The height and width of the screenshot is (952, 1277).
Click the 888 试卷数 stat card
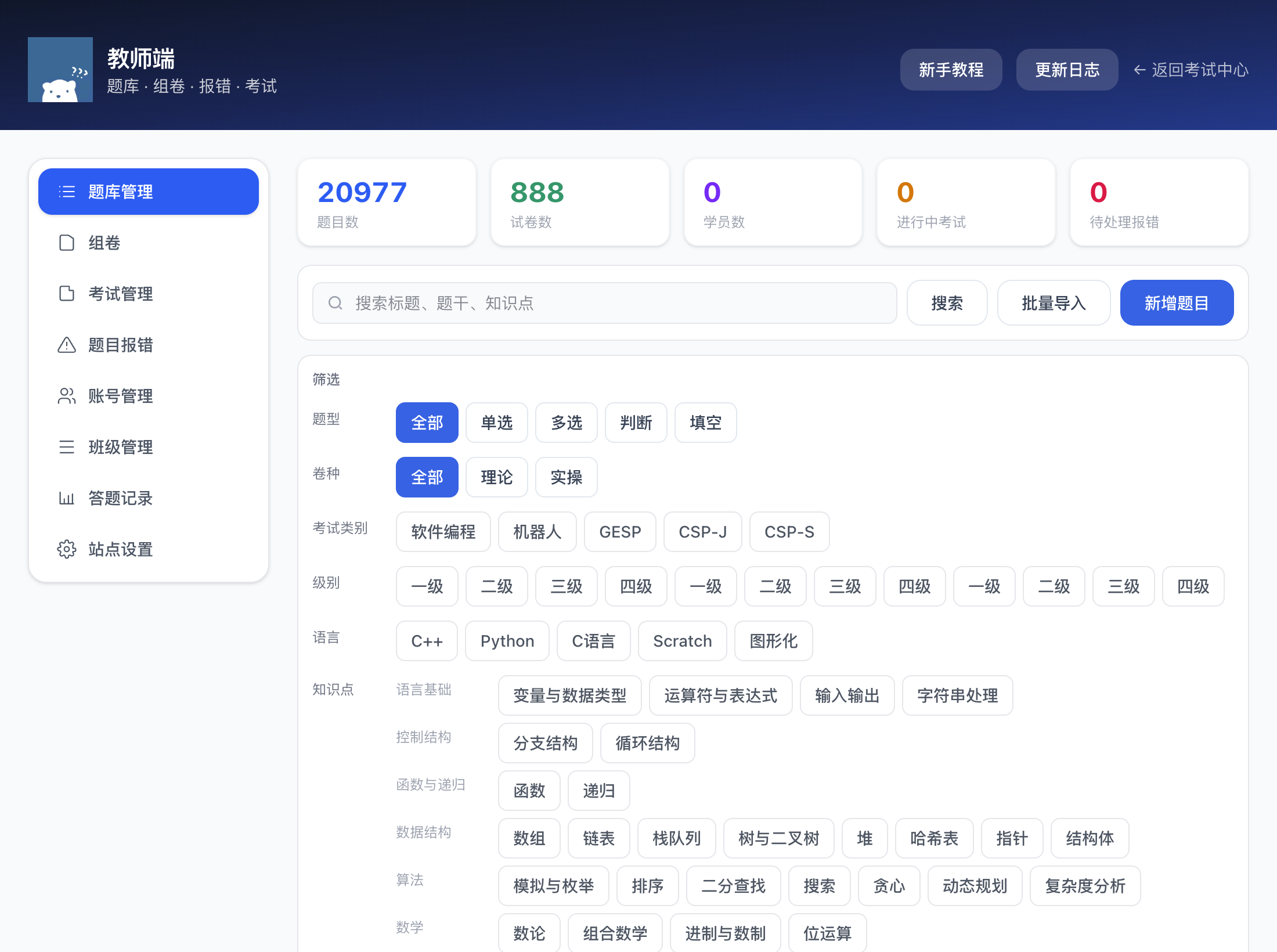pos(580,203)
